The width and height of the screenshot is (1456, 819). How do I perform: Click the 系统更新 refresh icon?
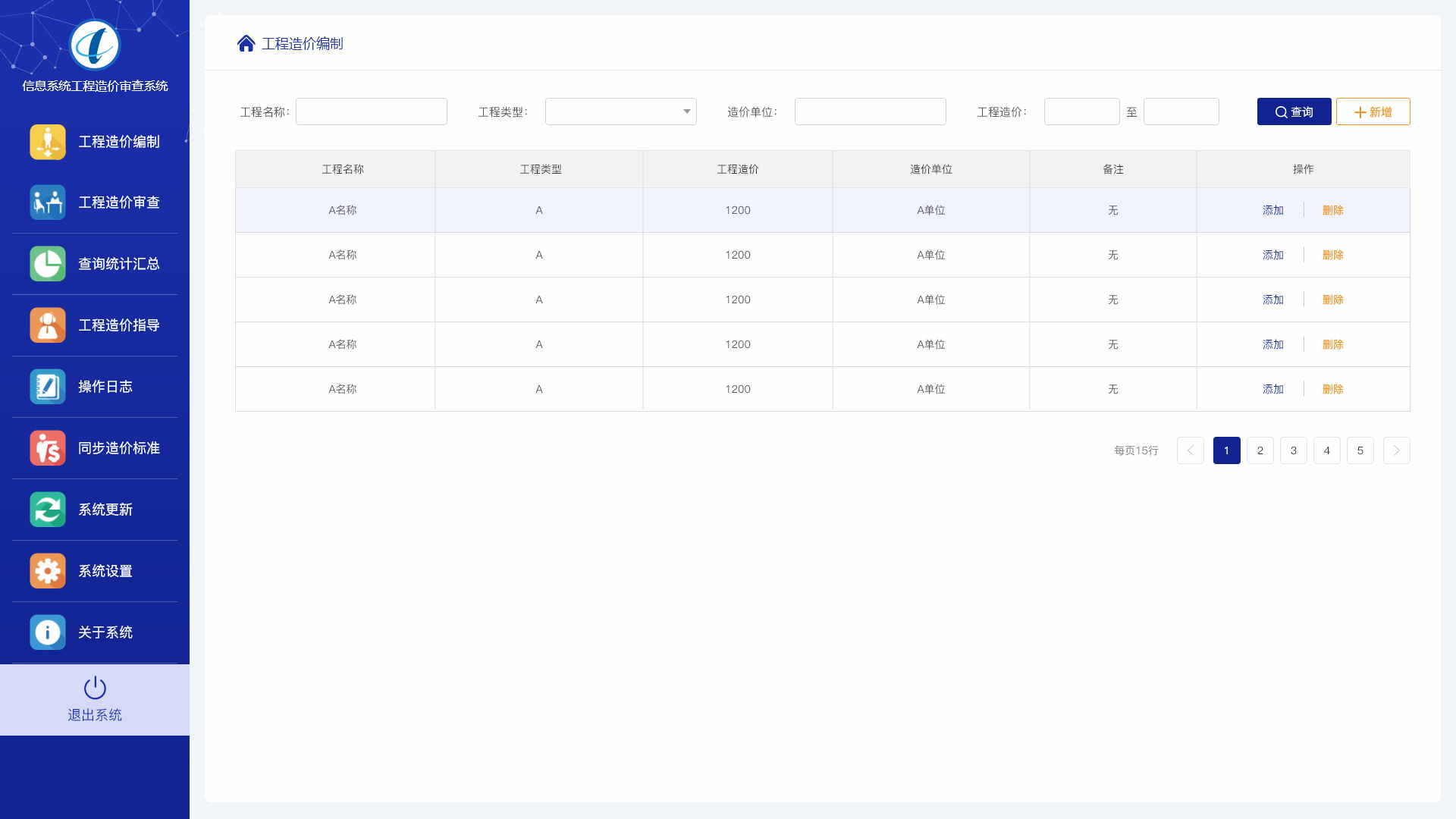tap(48, 510)
